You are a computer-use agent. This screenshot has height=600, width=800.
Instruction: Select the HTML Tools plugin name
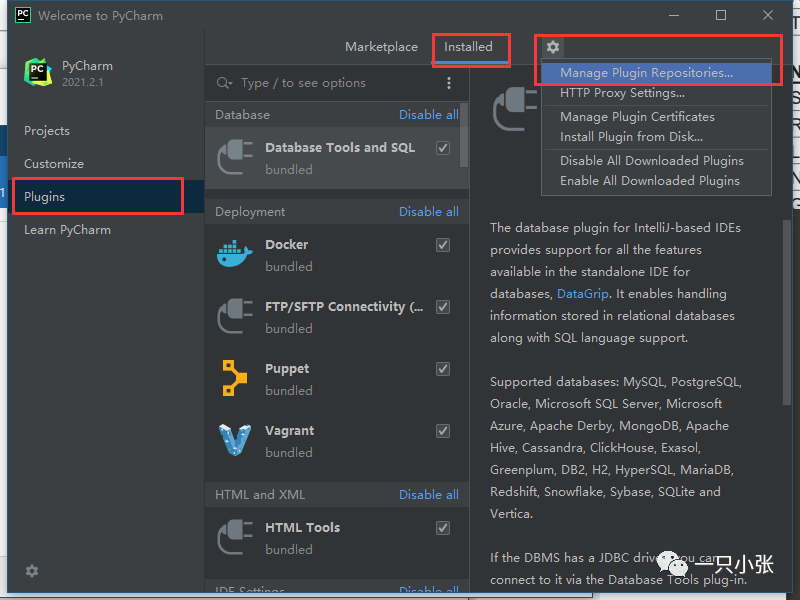point(303,528)
